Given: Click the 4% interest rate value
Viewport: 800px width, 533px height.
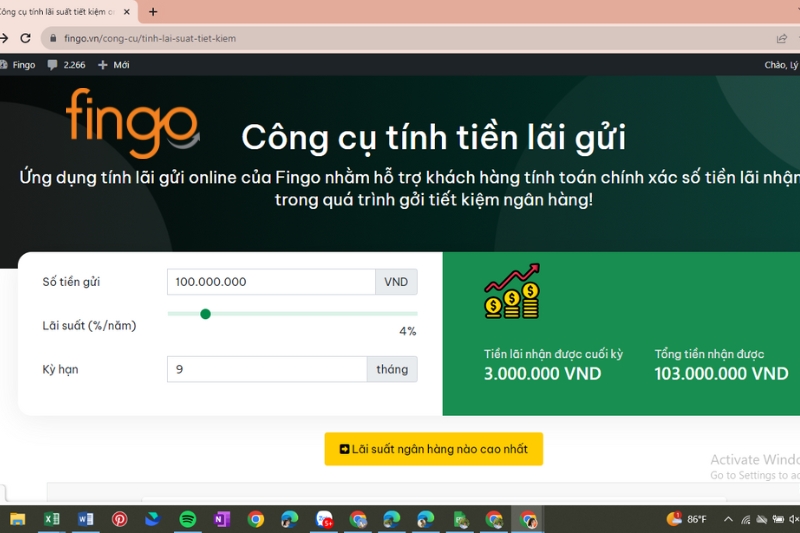Looking at the screenshot, I should click(x=408, y=332).
